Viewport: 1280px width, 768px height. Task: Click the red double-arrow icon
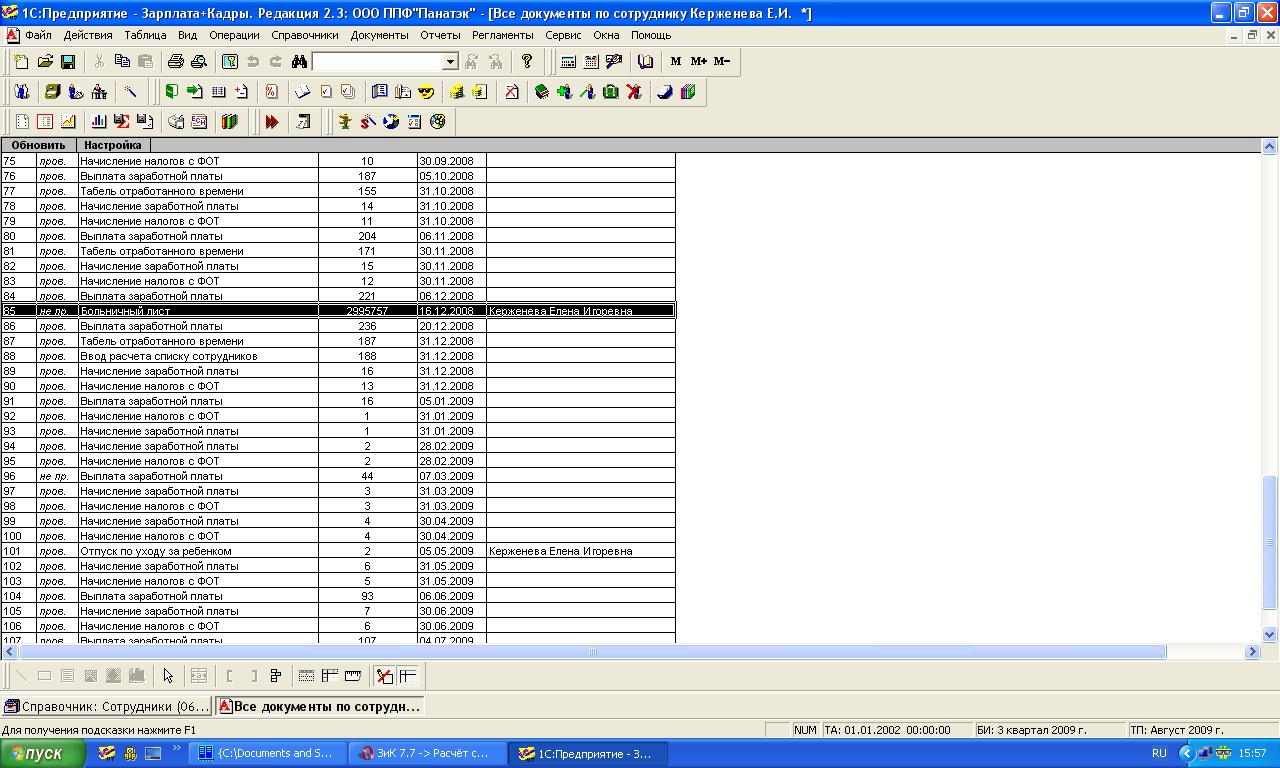tap(272, 122)
